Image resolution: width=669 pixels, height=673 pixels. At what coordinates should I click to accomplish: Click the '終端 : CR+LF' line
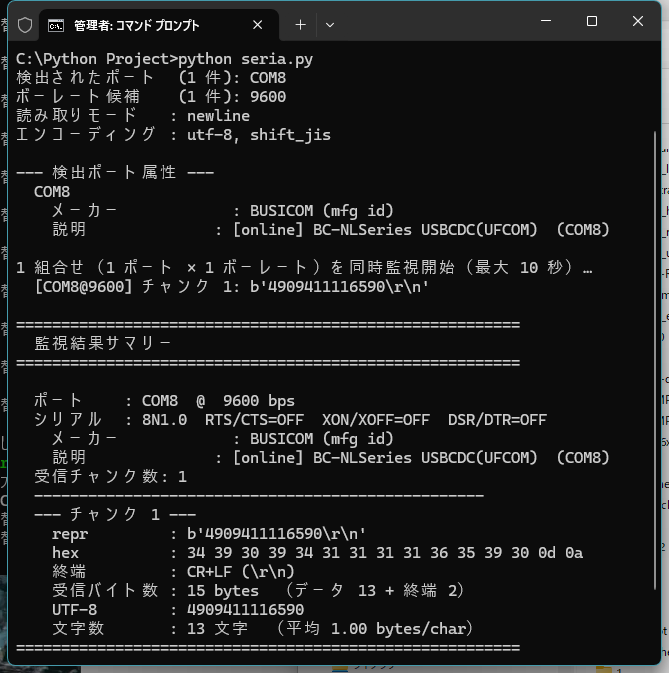coord(173,572)
